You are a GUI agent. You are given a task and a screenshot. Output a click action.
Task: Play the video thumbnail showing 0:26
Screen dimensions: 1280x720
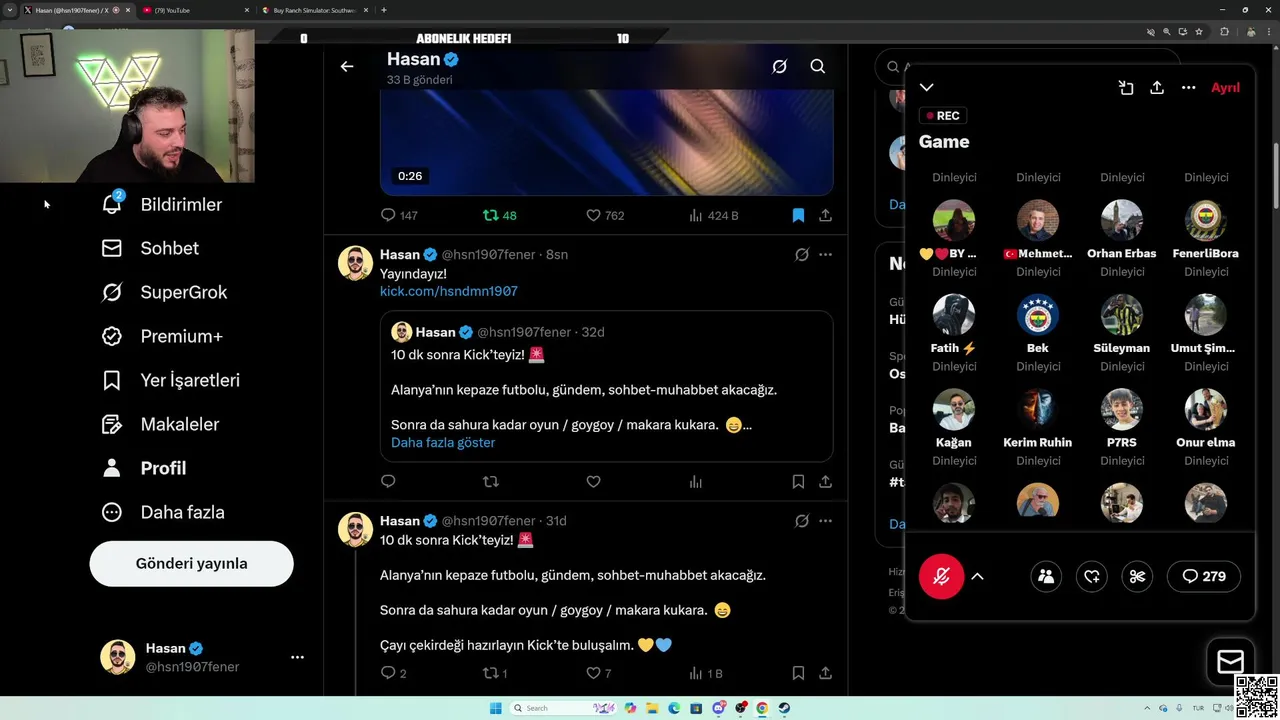point(606,142)
